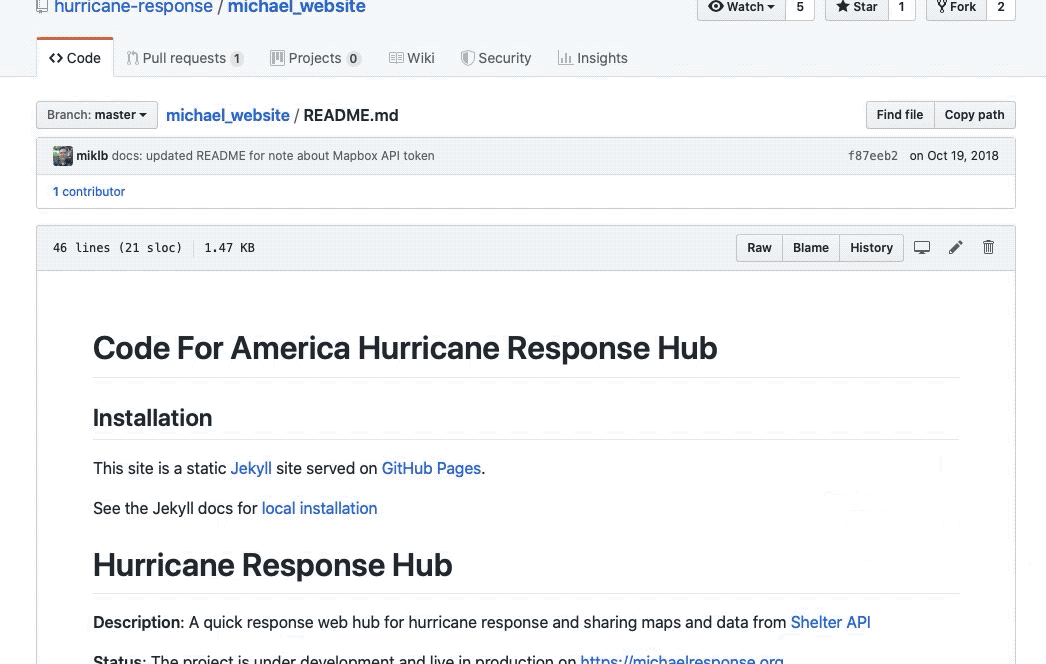The width and height of the screenshot is (1046, 664).
Task: Open michael_website repo title link
Action: click(x=296, y=7)
